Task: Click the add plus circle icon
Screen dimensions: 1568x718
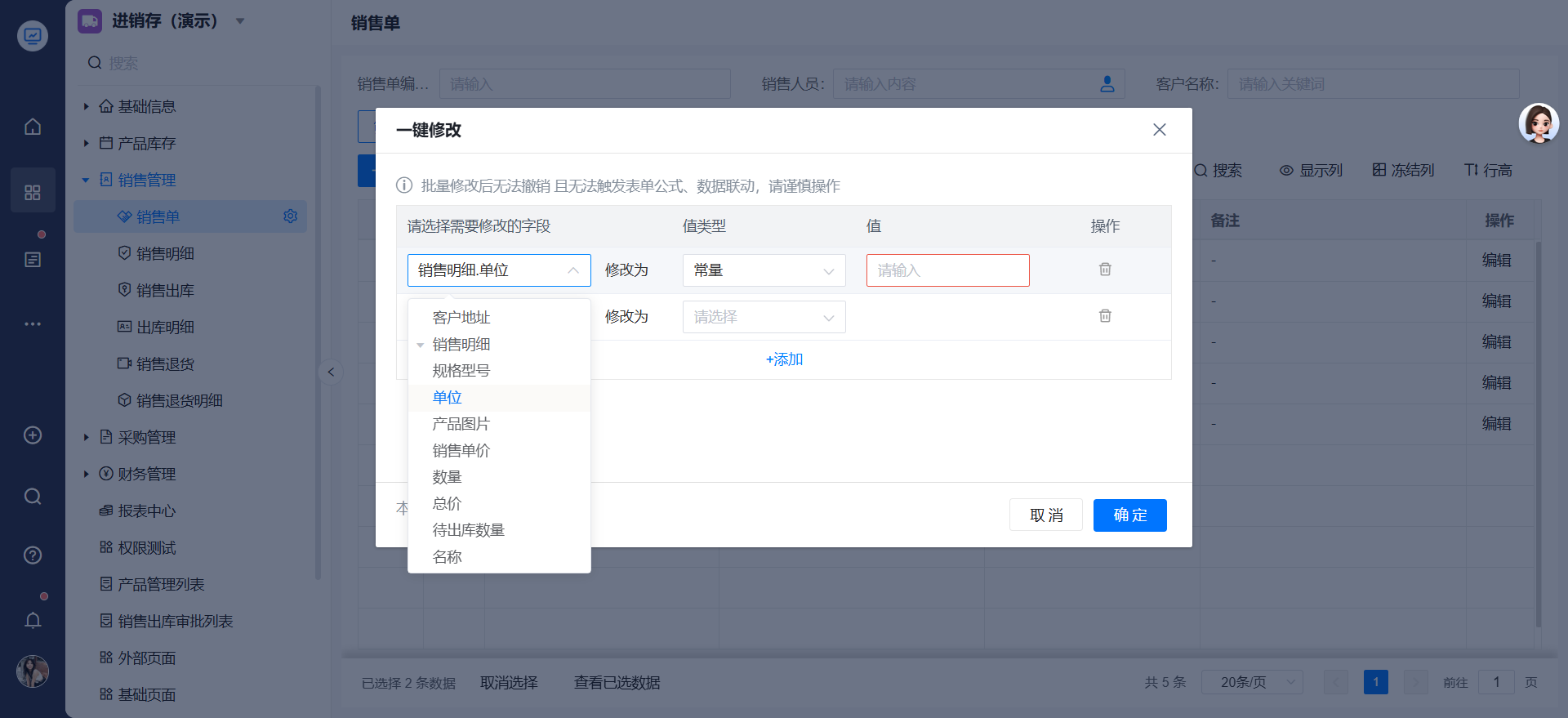Action: click(x=33, y=435)
